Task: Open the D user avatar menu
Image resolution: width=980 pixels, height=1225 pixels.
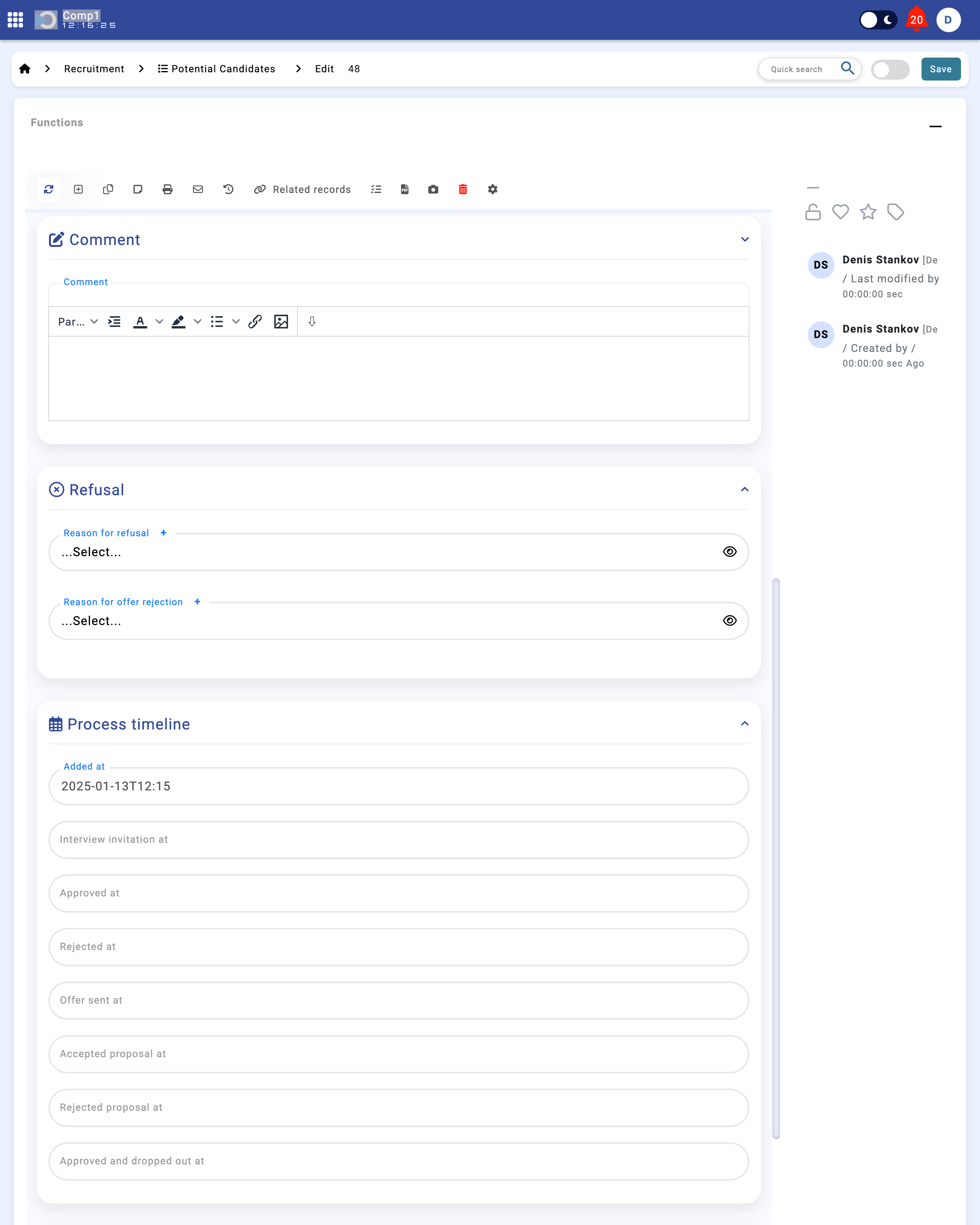Action: coord(948,20)
